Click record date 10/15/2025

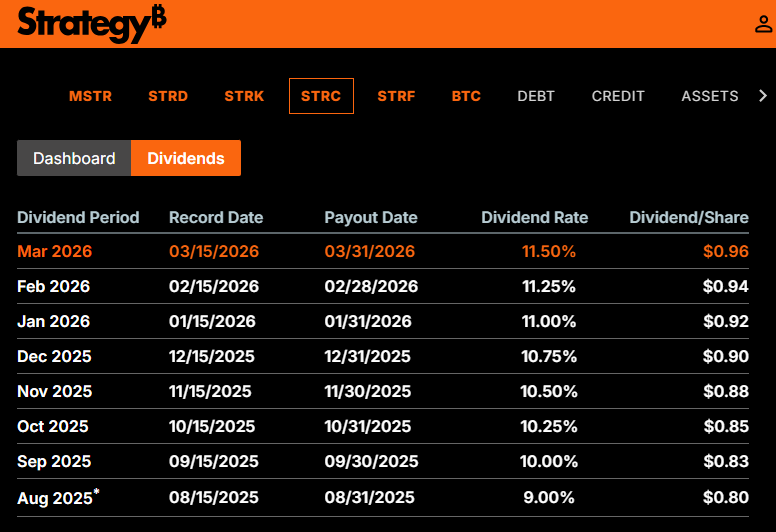[x=212, y=426]
